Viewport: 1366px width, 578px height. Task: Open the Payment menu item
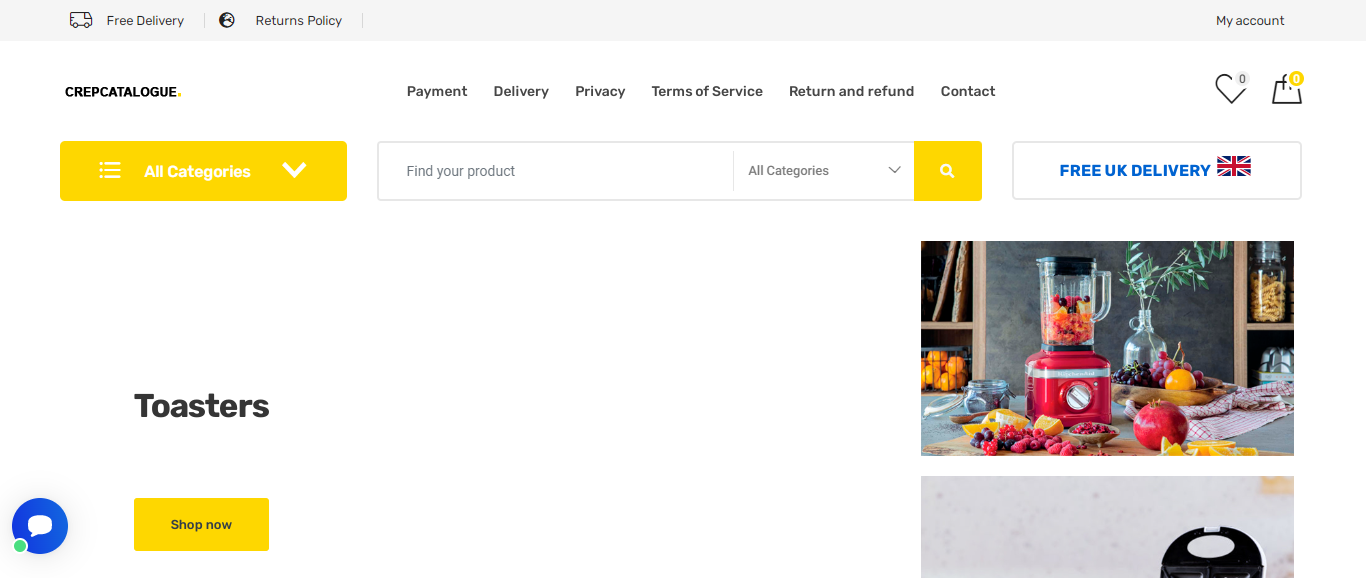437,91
